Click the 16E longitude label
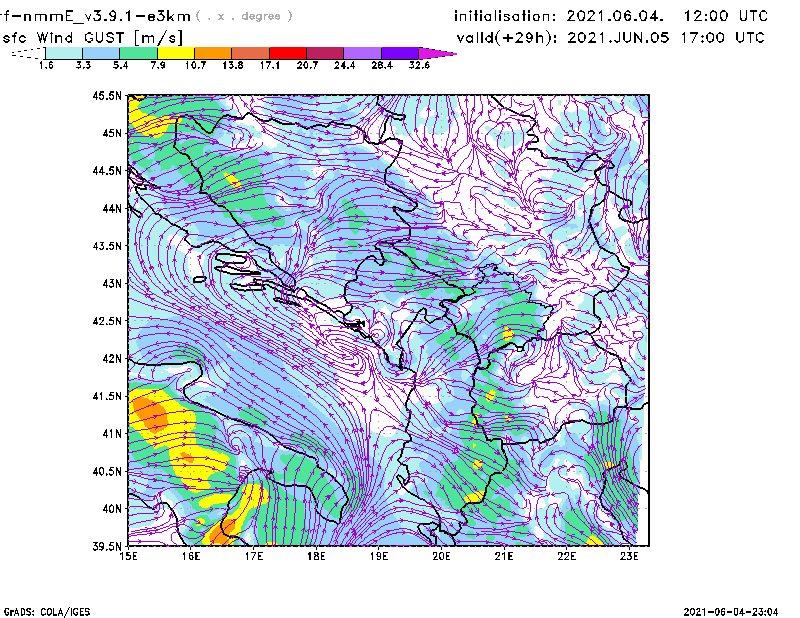The height and width of the screenshot is (618, 800). 191,556
